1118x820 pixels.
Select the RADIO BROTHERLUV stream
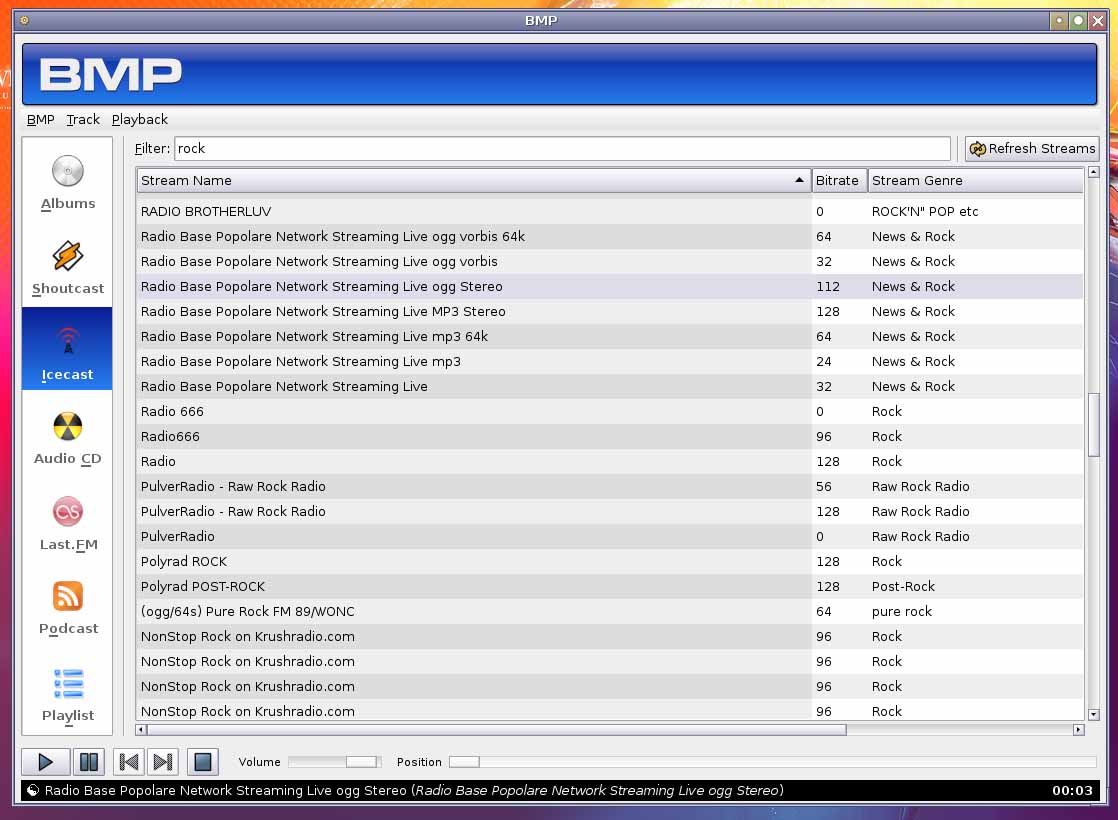point(610,211)
